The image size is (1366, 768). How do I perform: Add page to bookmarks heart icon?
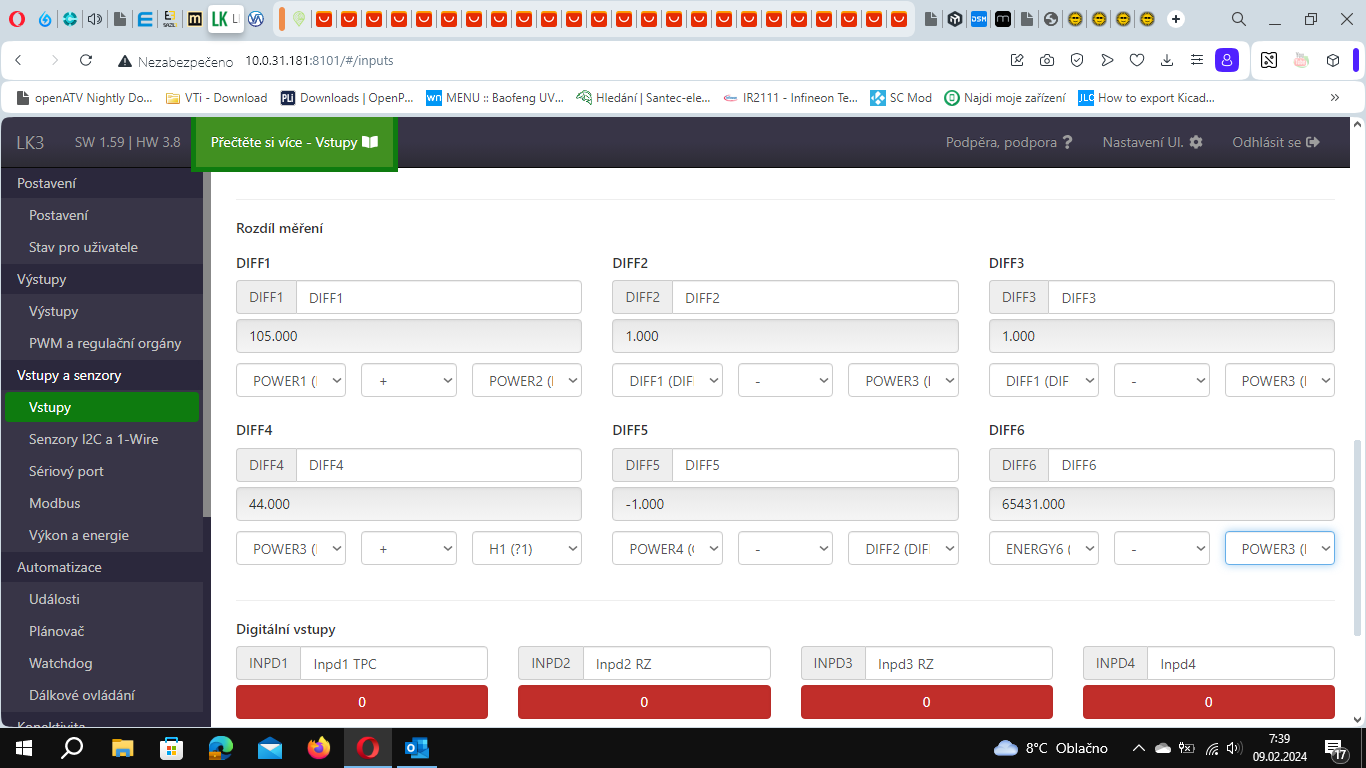pyautogui.click(x=1137, y=60)
